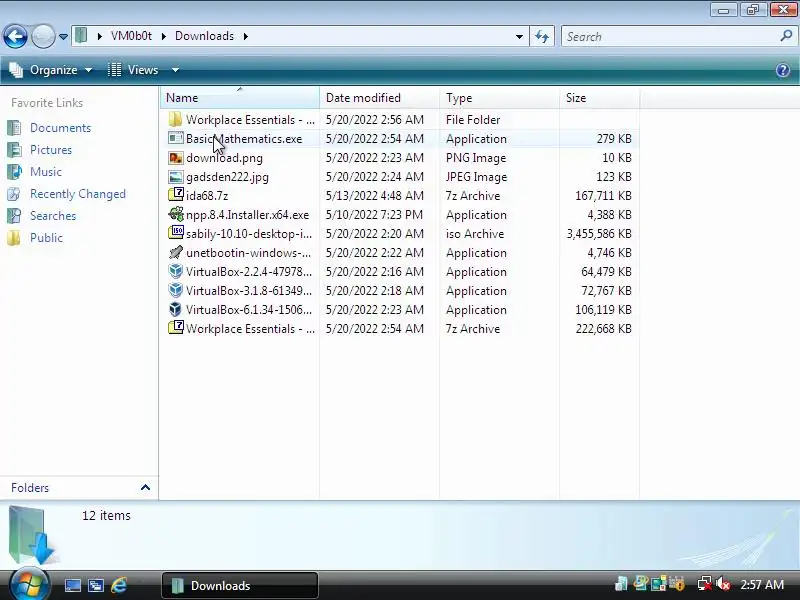
Task: Select the Workplace Essentials folder icon
Action: point(175,119)
